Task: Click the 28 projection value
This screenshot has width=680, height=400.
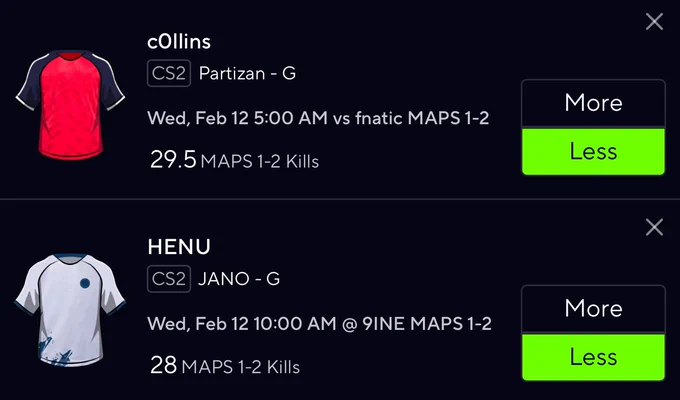Action: pos(163,365)
